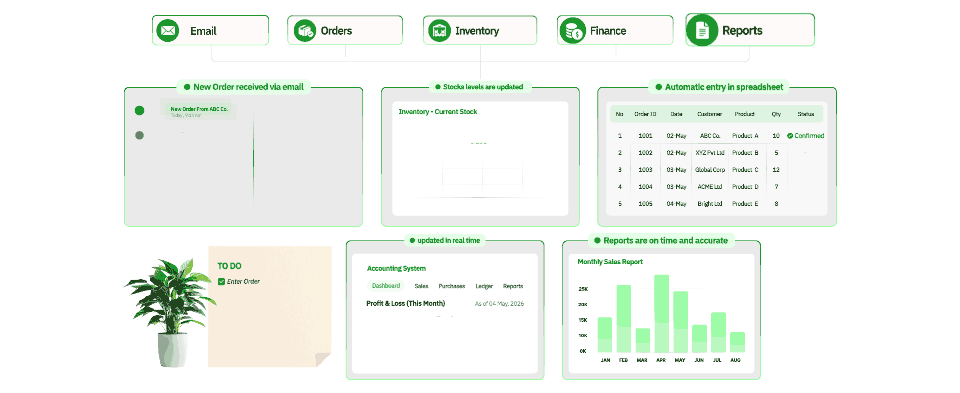This screenshot has width=960, height=393.
Task: Select the Dashboard tab in Accounting System
Action: tap(386, 286)
